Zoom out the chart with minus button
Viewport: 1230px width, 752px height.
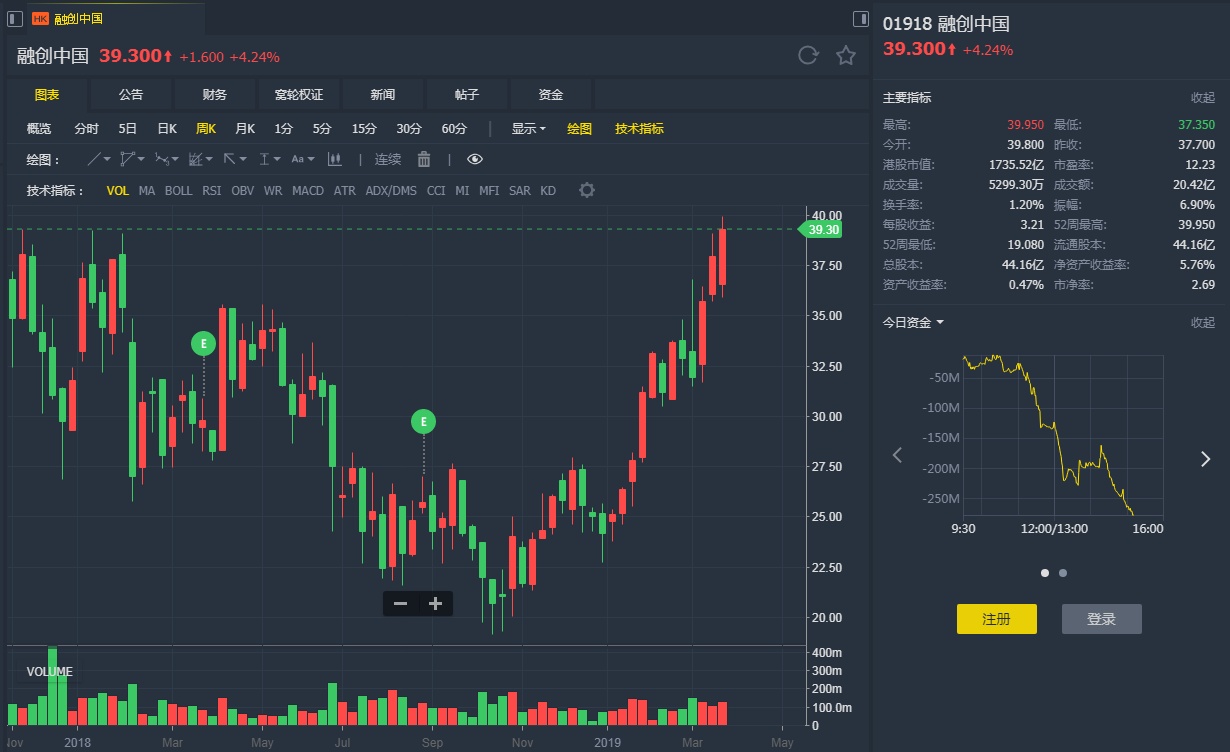(x=400, y=603)
